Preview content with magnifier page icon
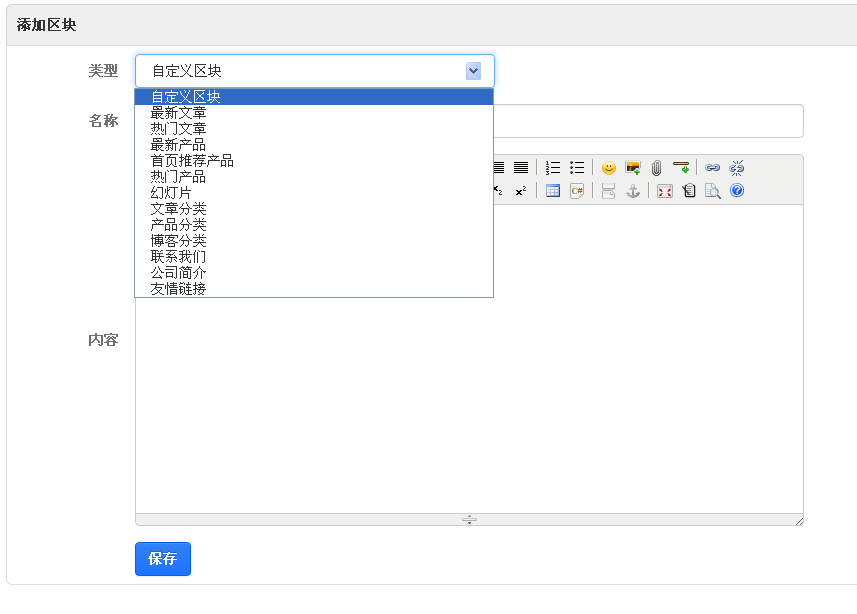Screen dimensions: 857x614 click(x=713, y=191)
